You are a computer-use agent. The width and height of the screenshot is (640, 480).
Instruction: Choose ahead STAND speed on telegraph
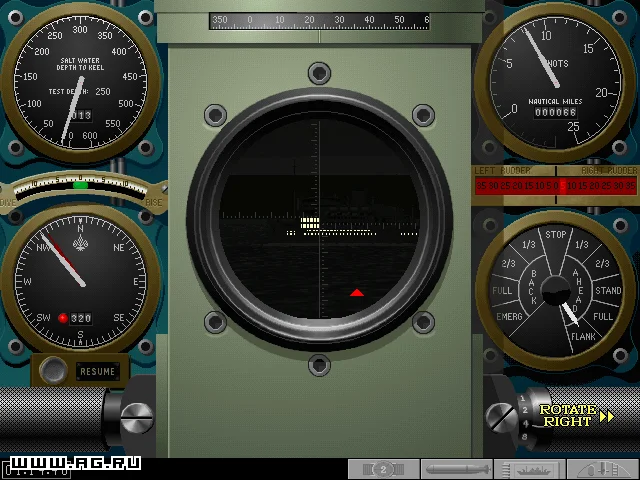(x=608, y=291)
